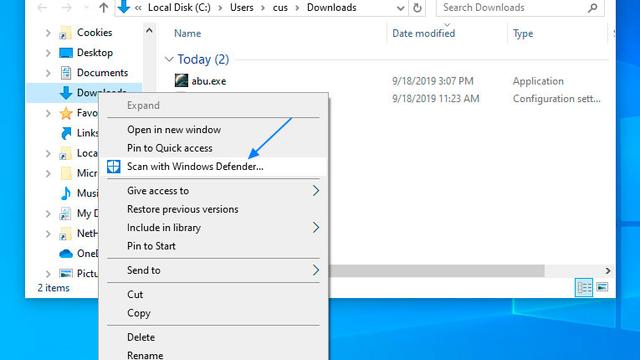Select the My Documents icon in tree
Viewport: 640px width, 360px height.
(x=65, y=213)
